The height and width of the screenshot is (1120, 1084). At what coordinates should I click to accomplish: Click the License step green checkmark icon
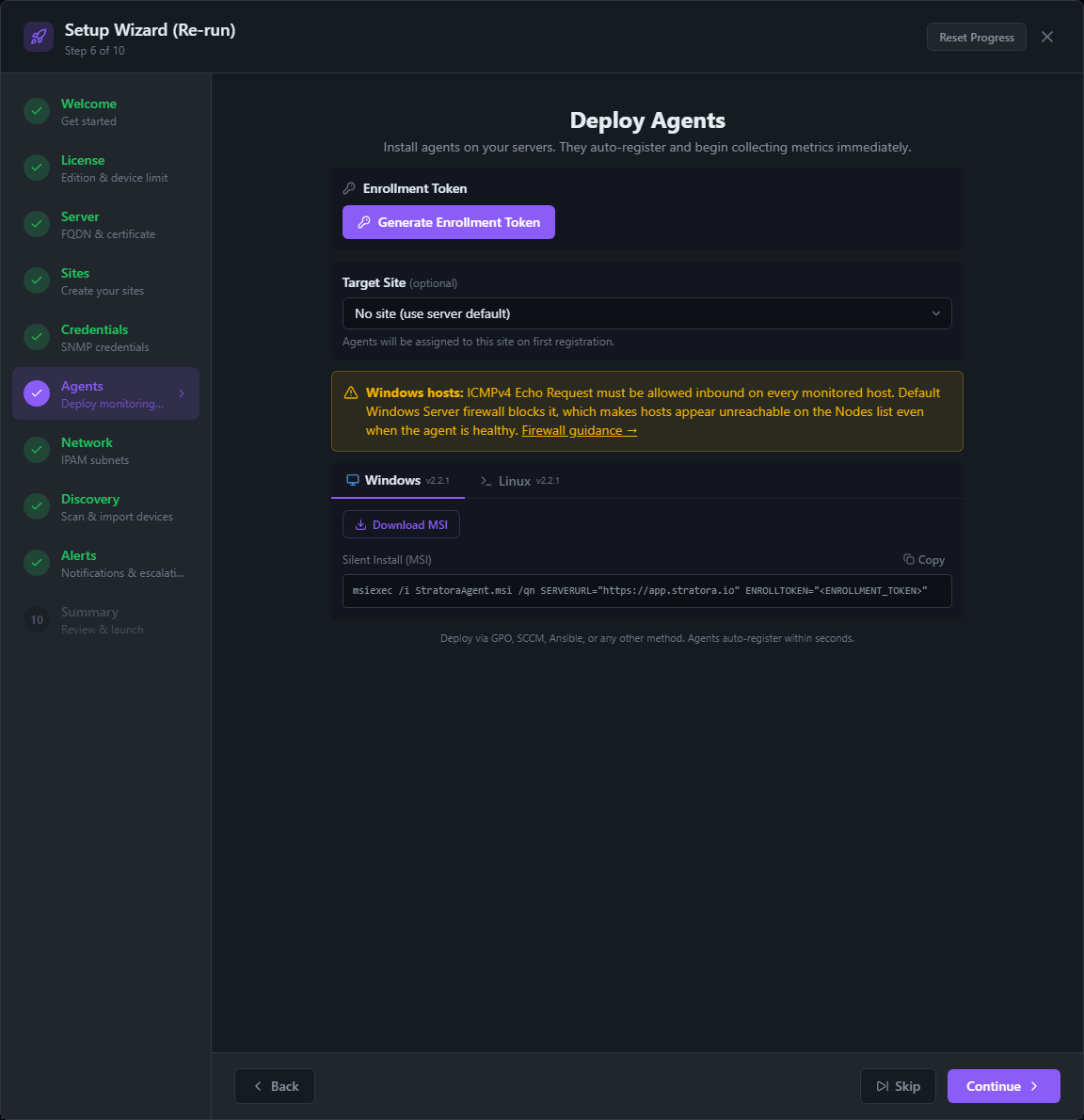tap(37, 168)
